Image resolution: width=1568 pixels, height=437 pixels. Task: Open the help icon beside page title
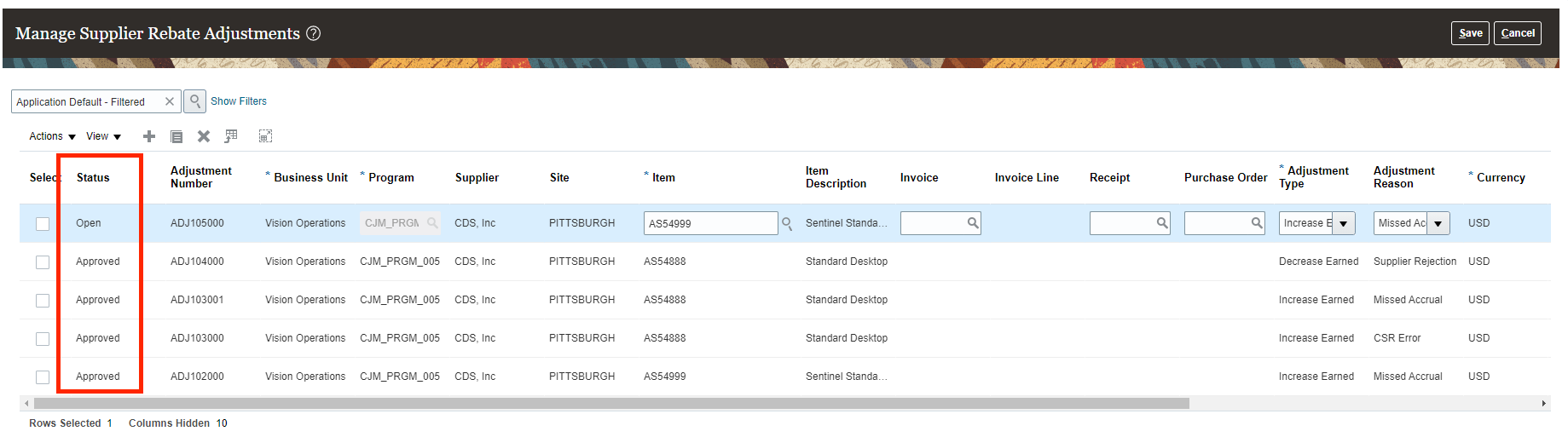[314, 33]
